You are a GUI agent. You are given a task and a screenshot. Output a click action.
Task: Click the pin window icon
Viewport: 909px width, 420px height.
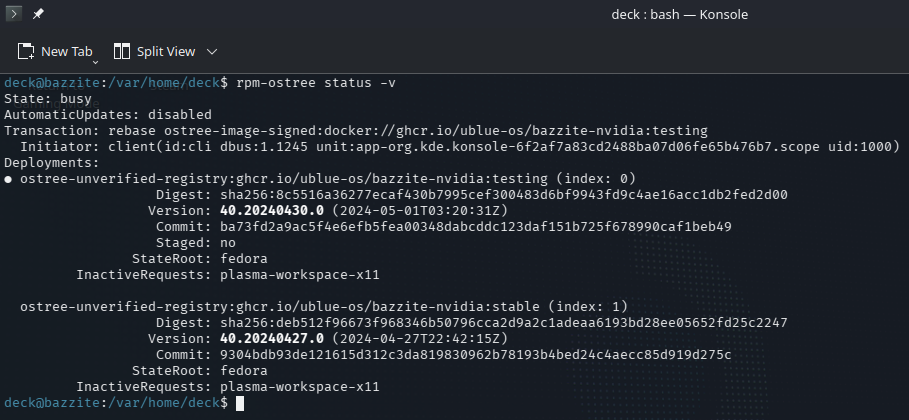[38, 15]
